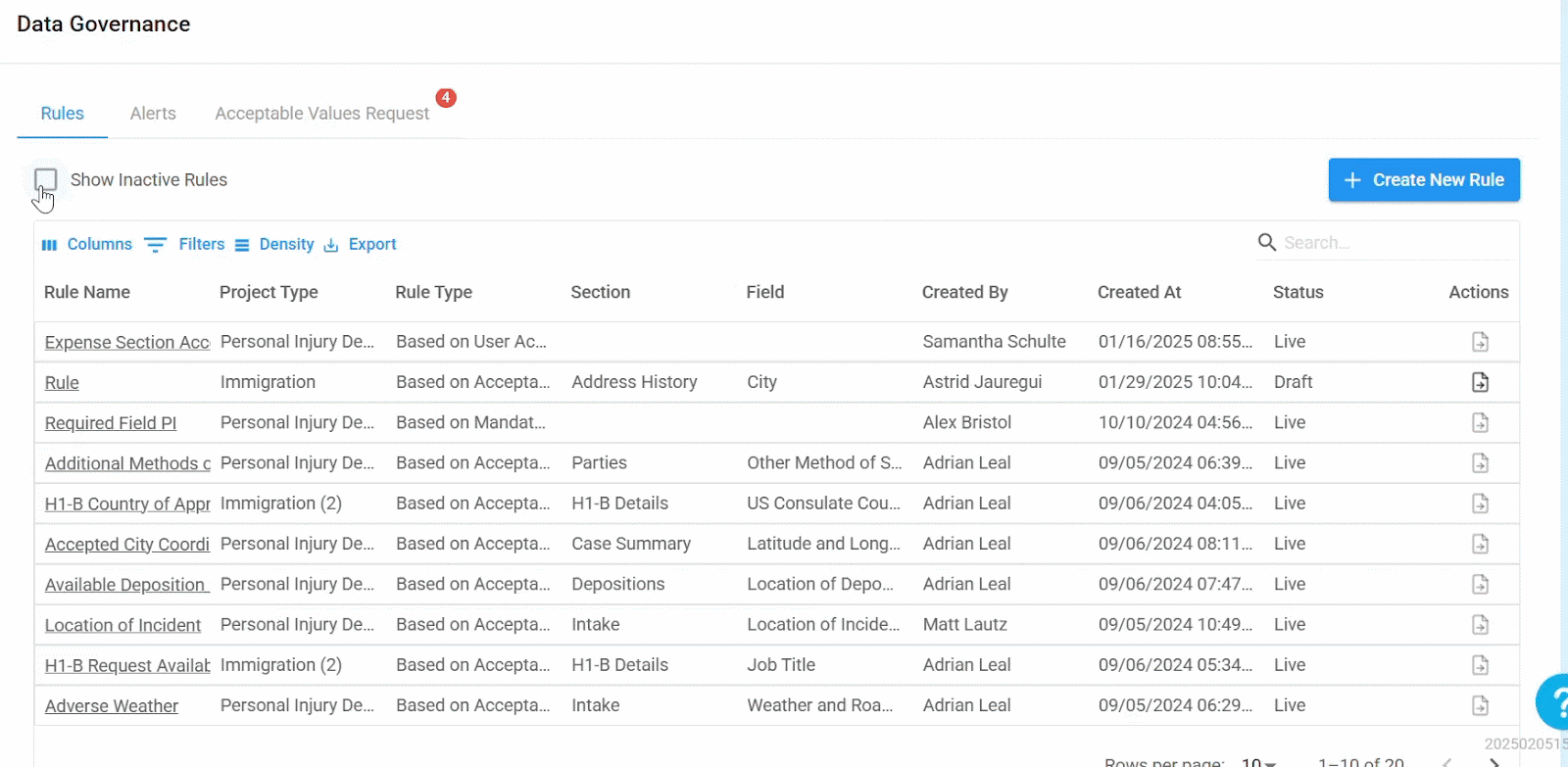Open Accepted City Coordi rule link

(127, 545)
